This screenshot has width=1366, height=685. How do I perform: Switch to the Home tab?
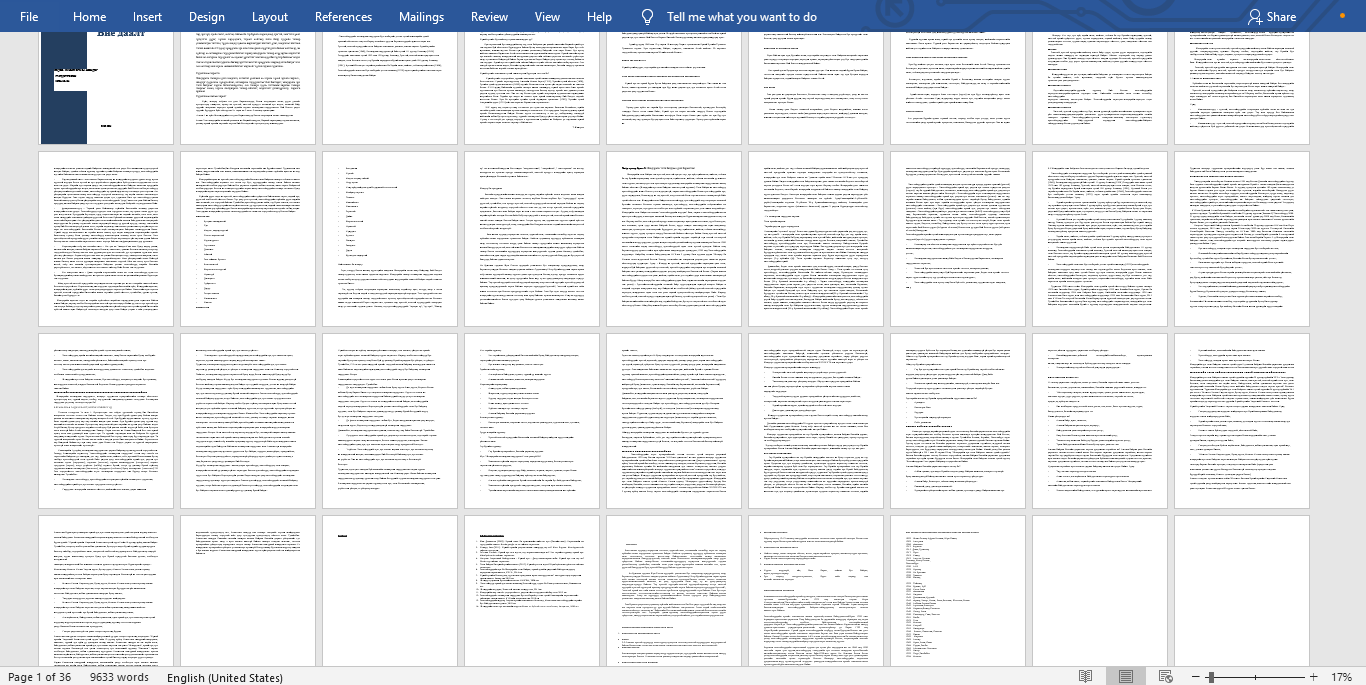click(x=89, y=17)
